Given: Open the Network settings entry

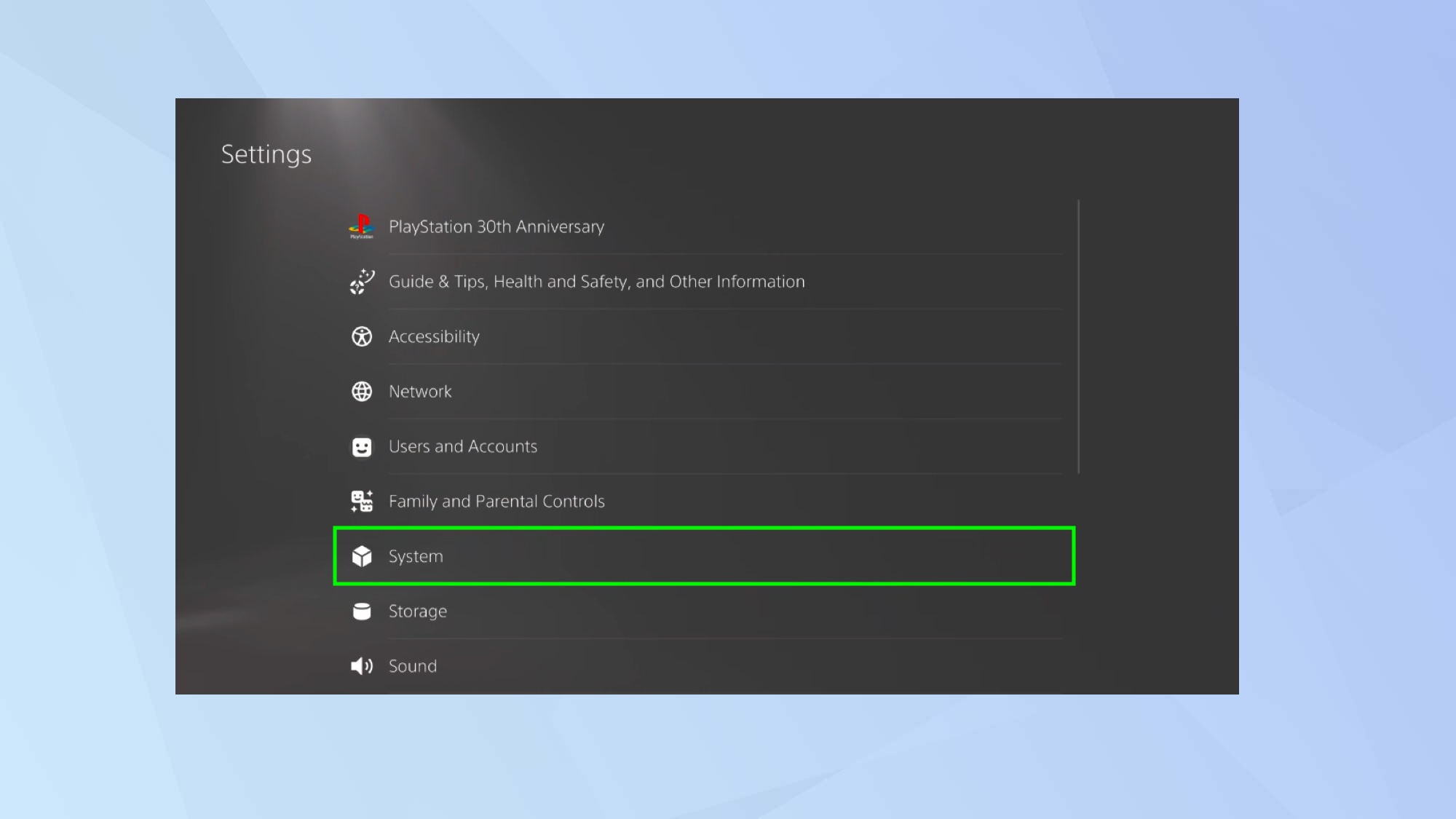Looking at the screenshot, I should [x=420, y=392].
